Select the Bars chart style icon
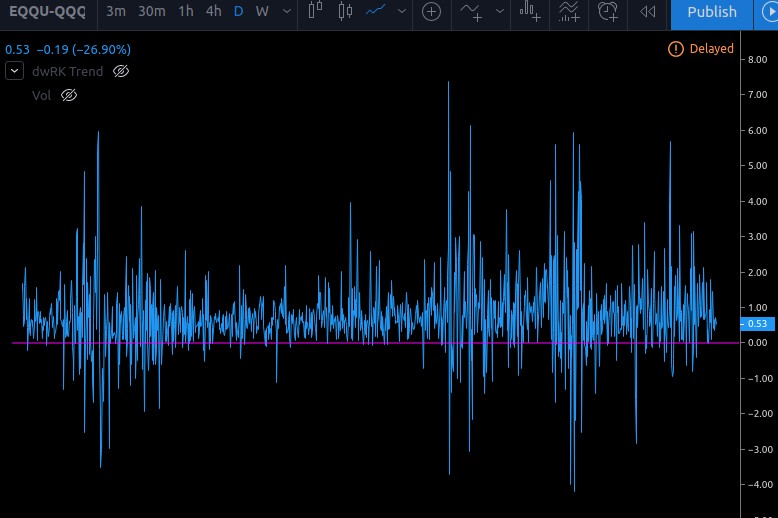 [316, 12]
